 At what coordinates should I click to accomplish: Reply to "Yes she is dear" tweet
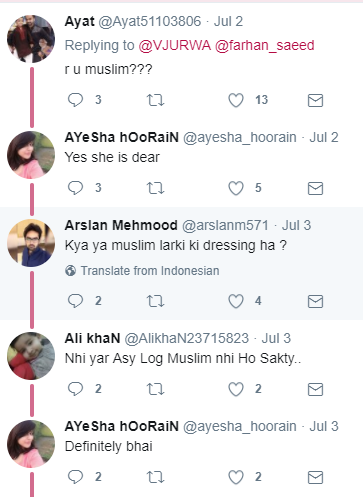point(75,188)
